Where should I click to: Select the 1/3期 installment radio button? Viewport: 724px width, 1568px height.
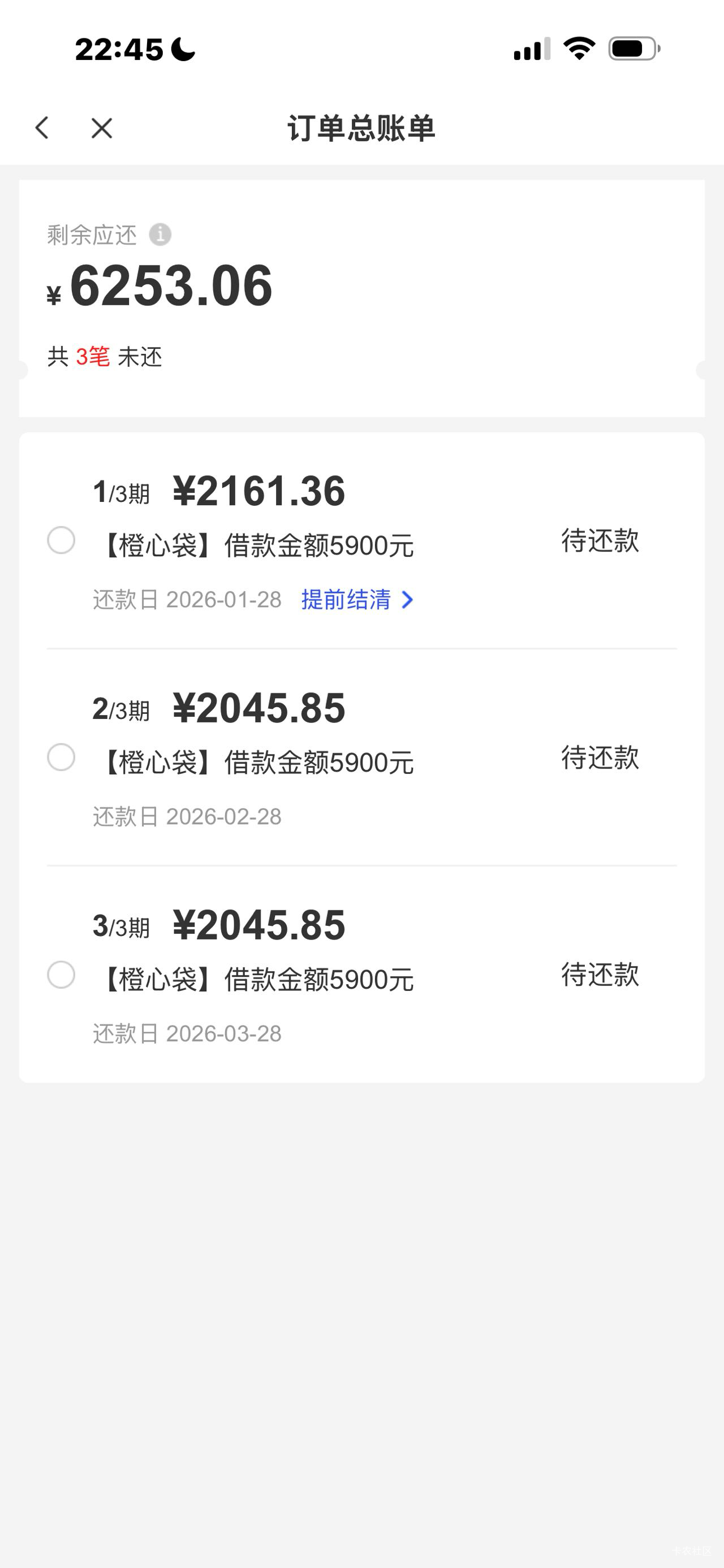coord(62,540)
